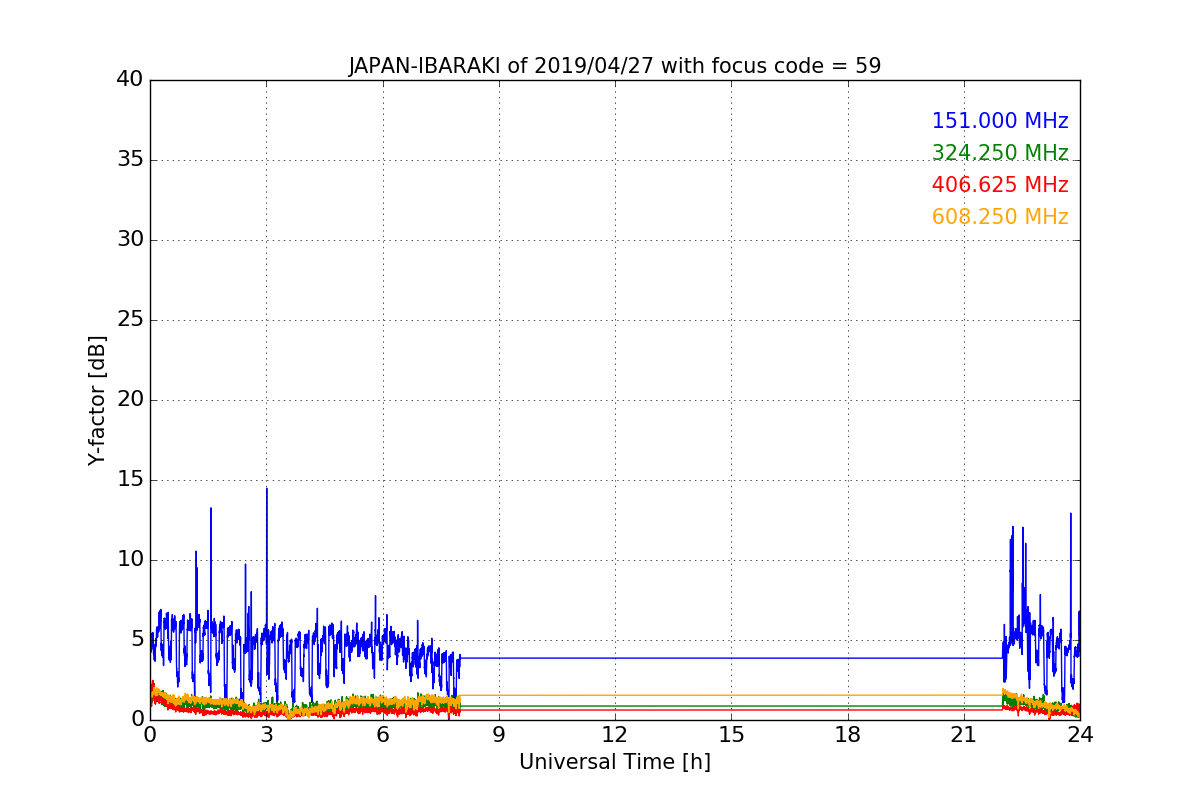Click the Universal Time [h] axis label
The image size is (1200, 800).
click(x=614, y=762)
